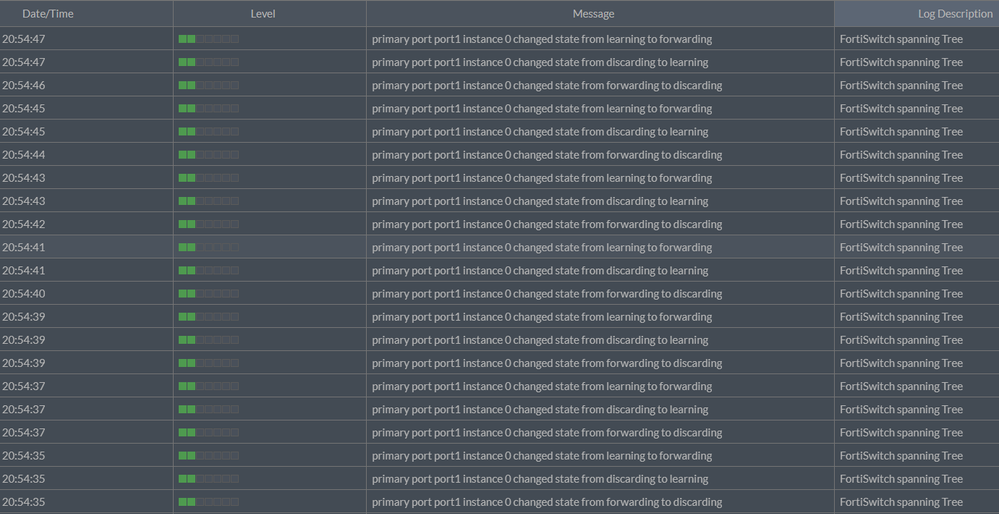Click the message logged at 20:54:42
Image resolution: width=999 pixels, height=514 pixels.
(x=547, y=225)
